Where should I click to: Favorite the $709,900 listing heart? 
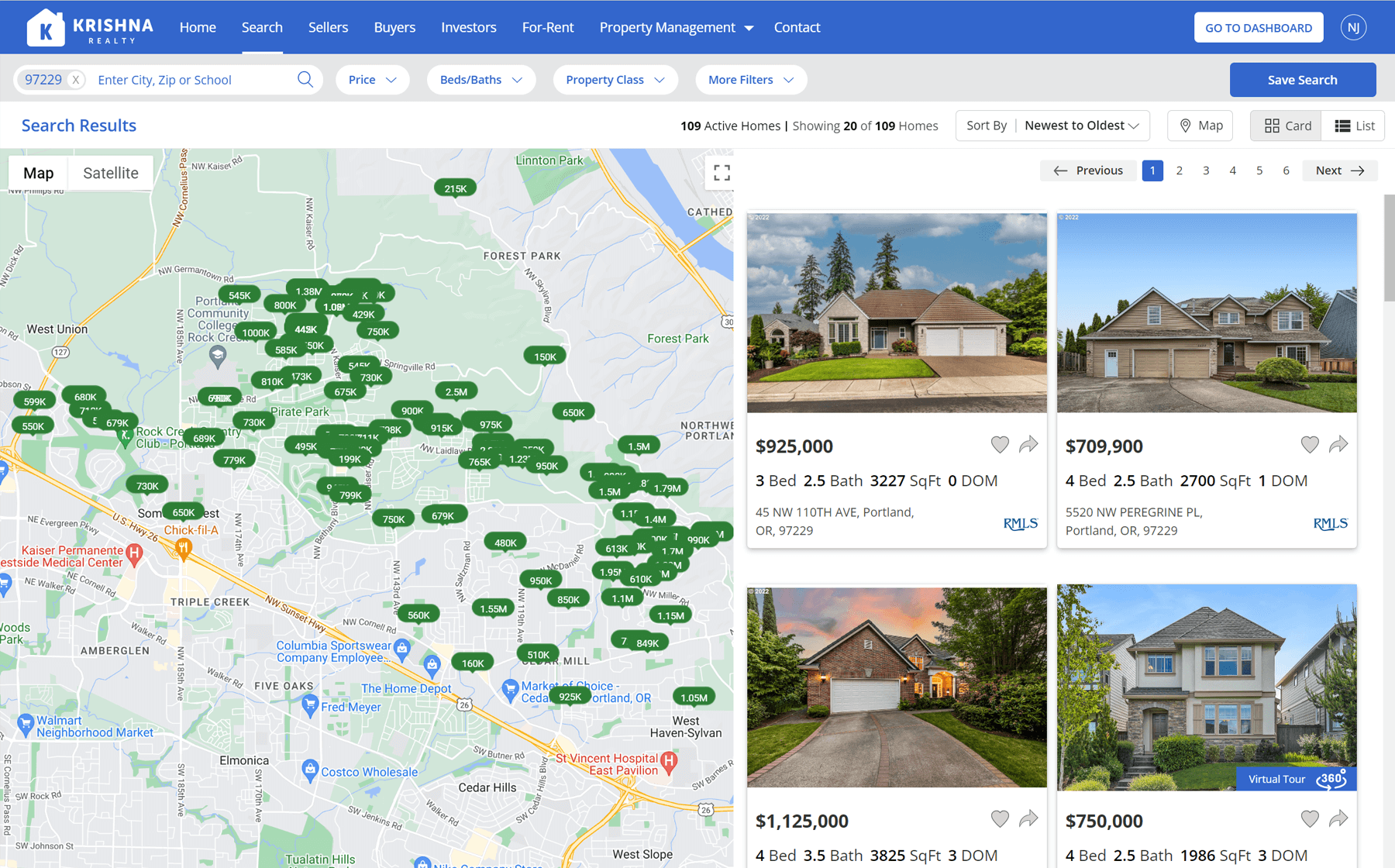coord(1310,445)
